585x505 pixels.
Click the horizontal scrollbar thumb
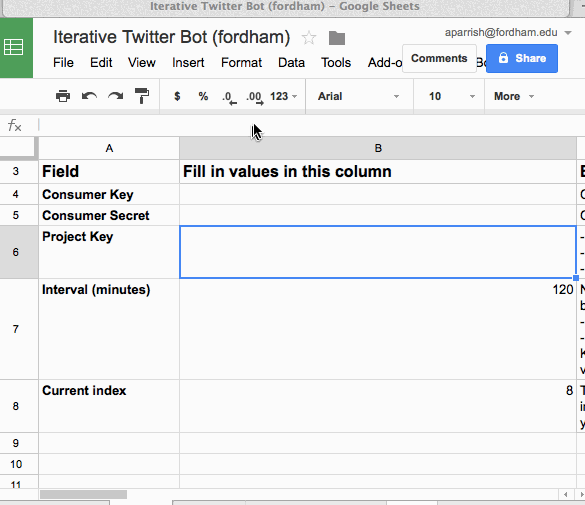(x=83, y=495)
